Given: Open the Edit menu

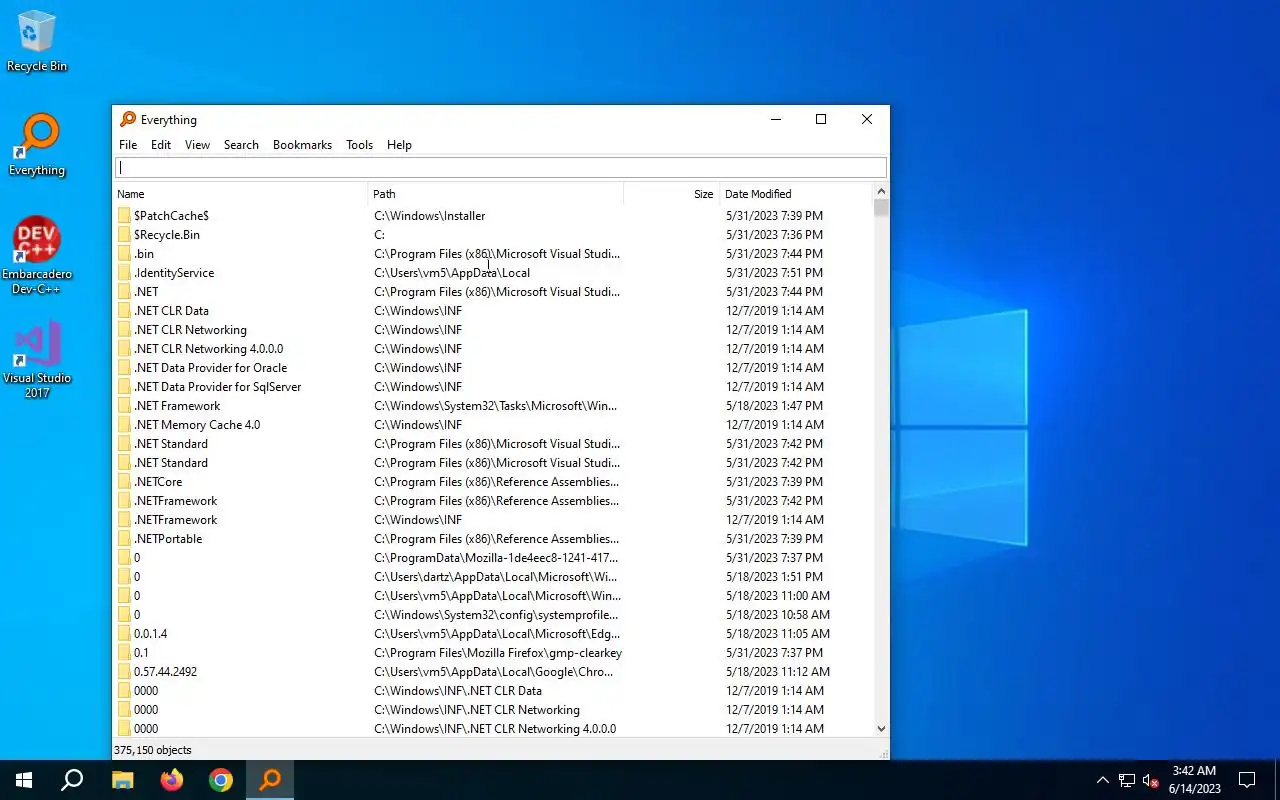Looking at the screenshot, I should point(161,145).
